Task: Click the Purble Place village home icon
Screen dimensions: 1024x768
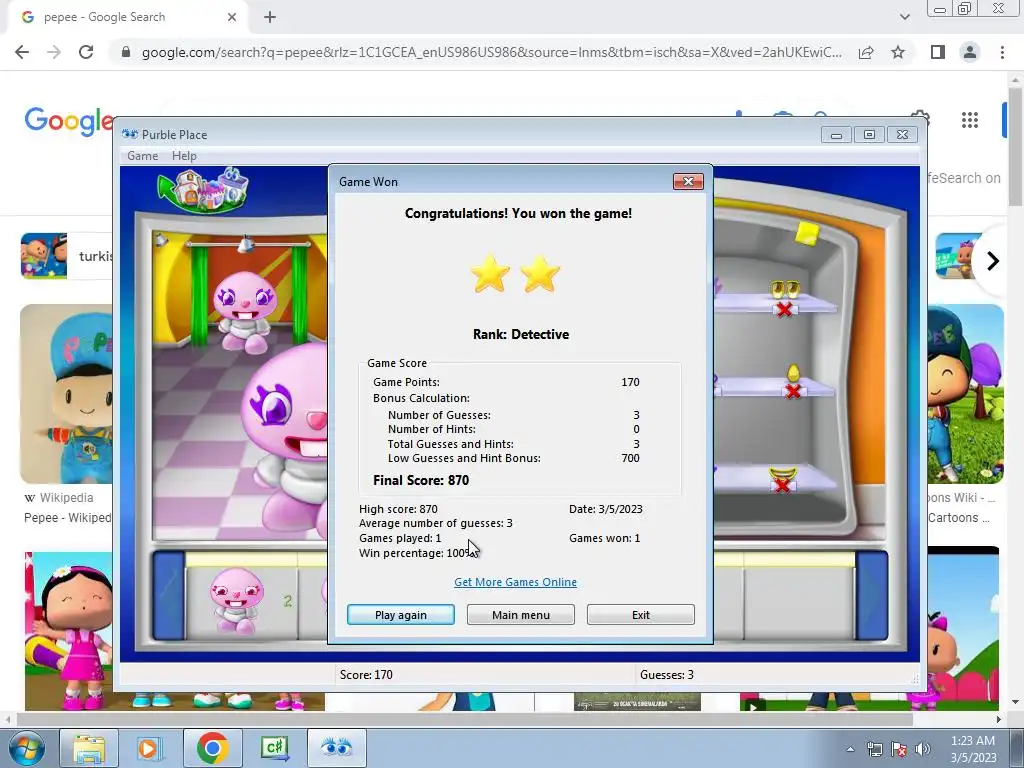Action: (x=203, y=189)
